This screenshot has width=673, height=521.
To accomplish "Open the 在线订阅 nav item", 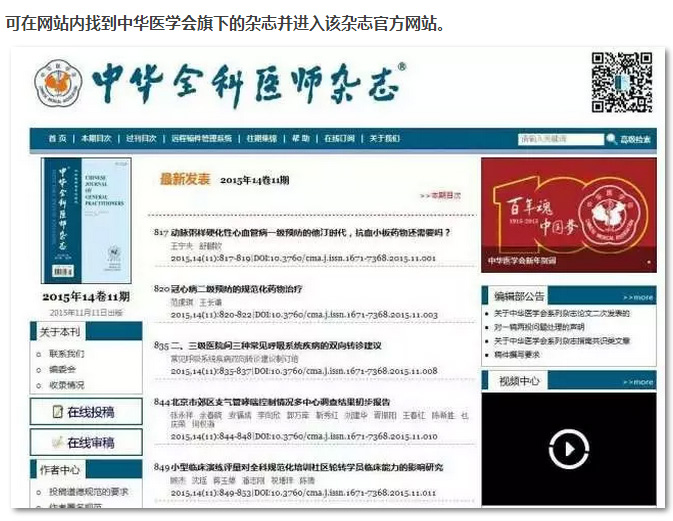I will coord(339,139).
